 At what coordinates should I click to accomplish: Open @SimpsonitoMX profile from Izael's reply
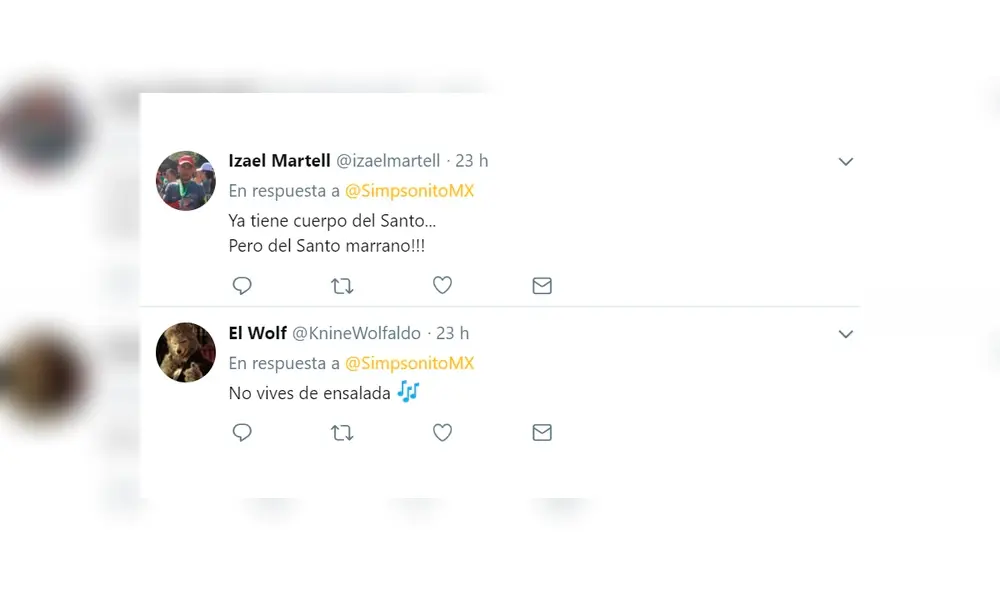click(410, 190)
